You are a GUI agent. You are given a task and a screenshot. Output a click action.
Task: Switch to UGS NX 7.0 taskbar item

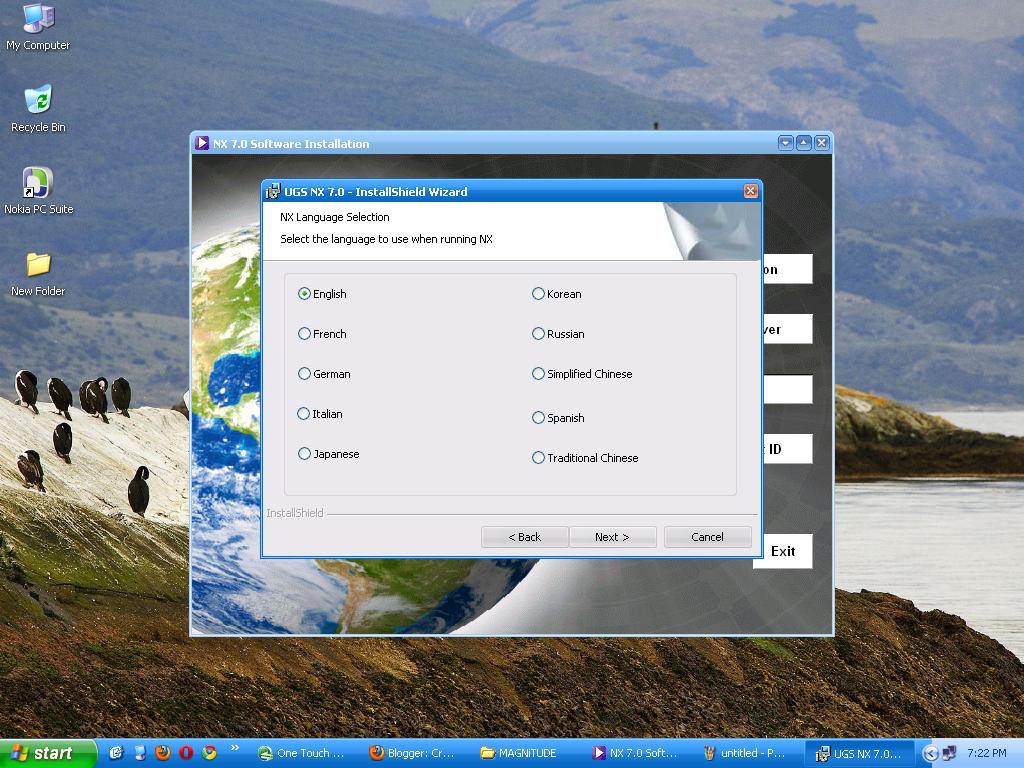click(859, 753)
